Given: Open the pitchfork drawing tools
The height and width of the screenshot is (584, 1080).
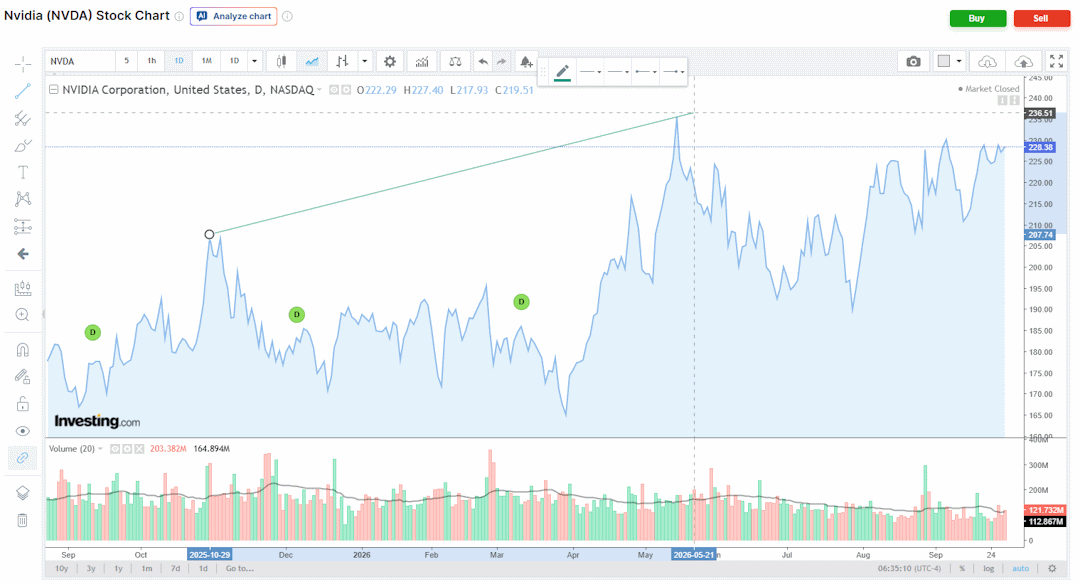Looking at the screenshot, I should click(x=23, y=118).
